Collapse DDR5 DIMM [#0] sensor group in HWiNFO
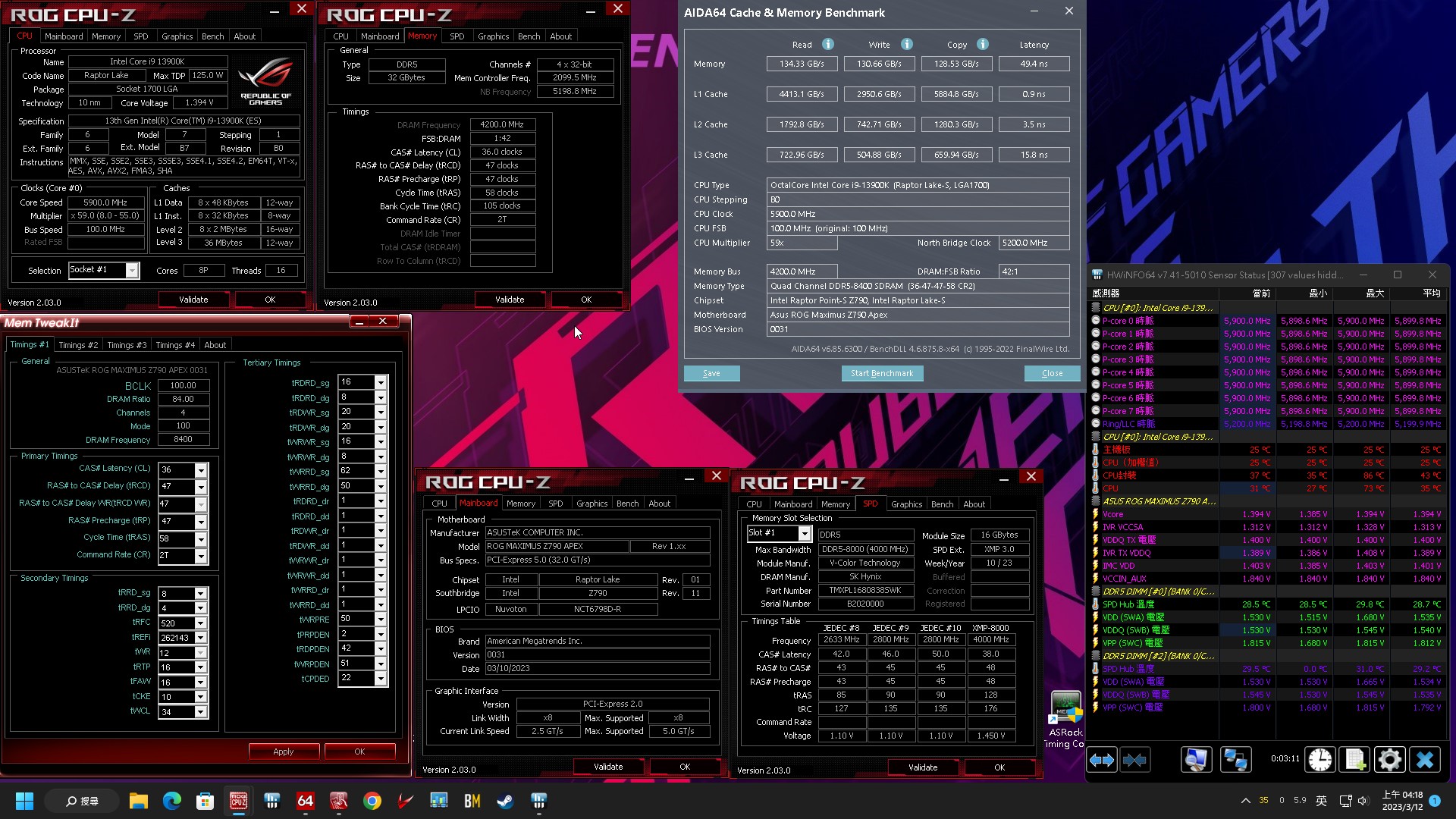 point(1095,591)
